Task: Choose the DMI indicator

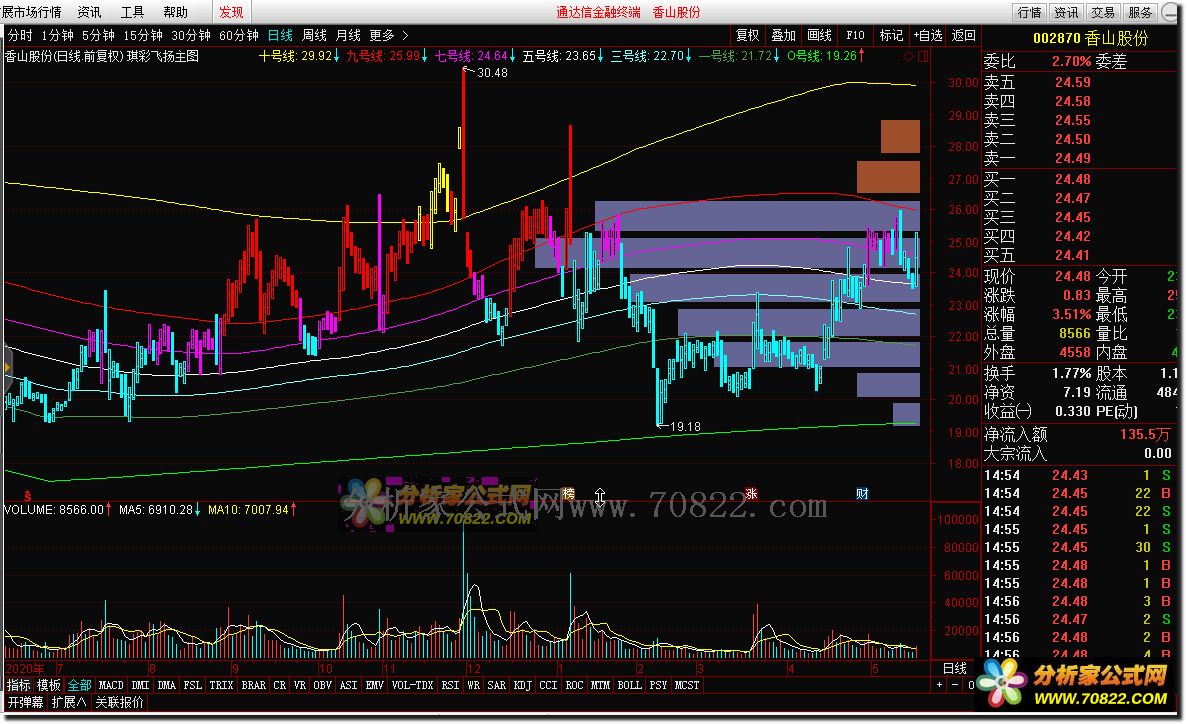Action: [x=141, y=685]
